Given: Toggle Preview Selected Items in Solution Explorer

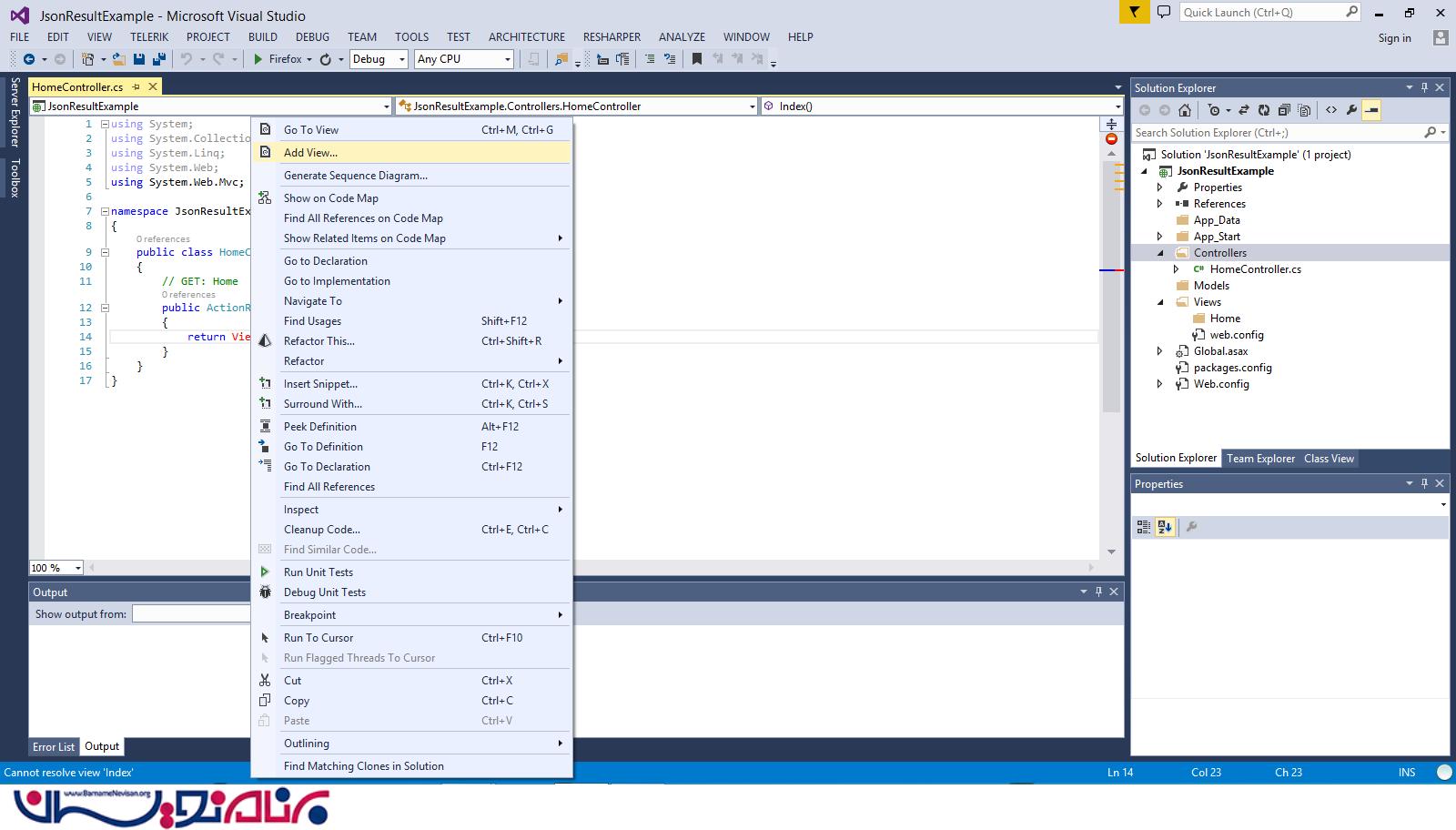Looking at the screenshot, I should click(x=1371, y=110).
